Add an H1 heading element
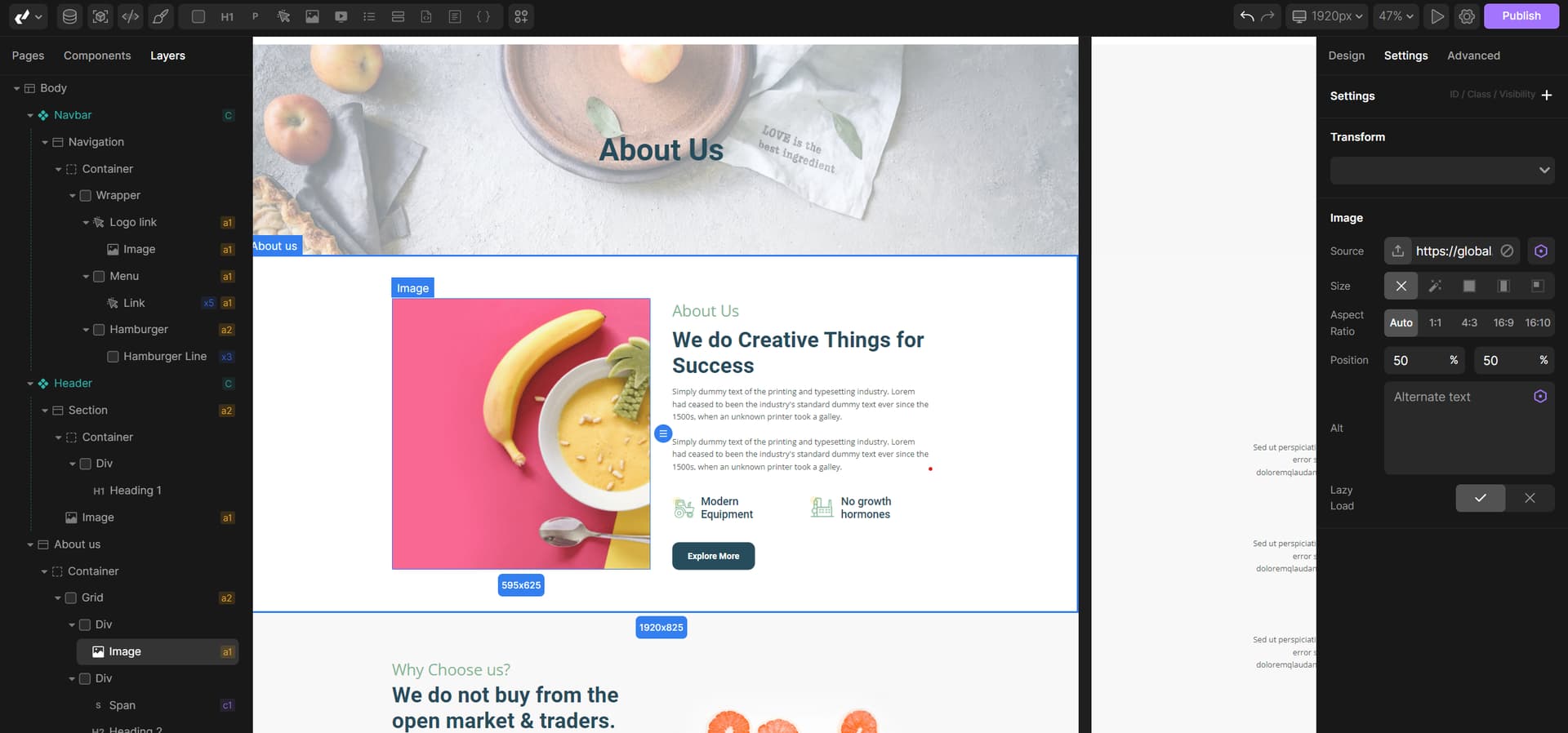1568x733 pixels. (x=227, y=16)
